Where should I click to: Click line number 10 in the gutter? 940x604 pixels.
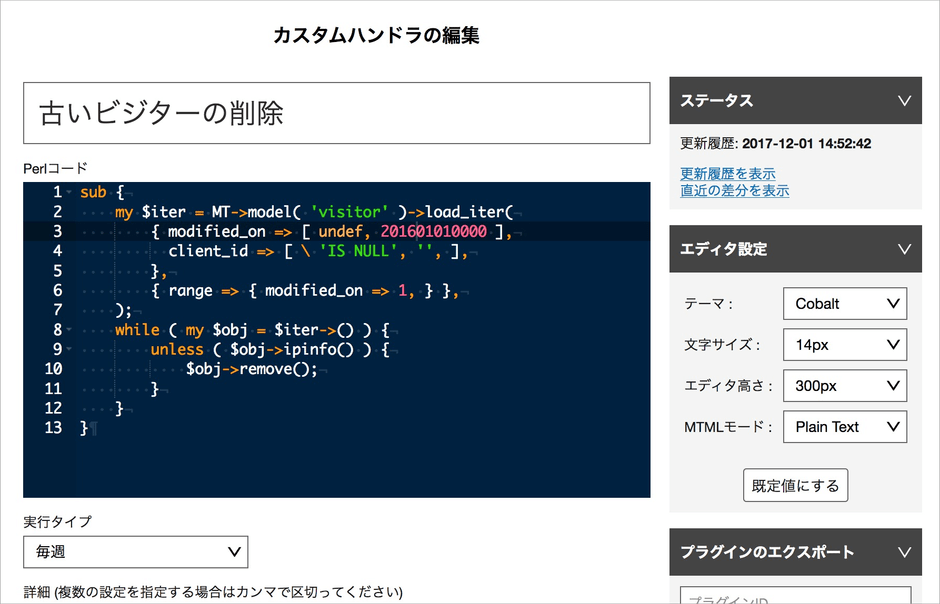point(53,369)
